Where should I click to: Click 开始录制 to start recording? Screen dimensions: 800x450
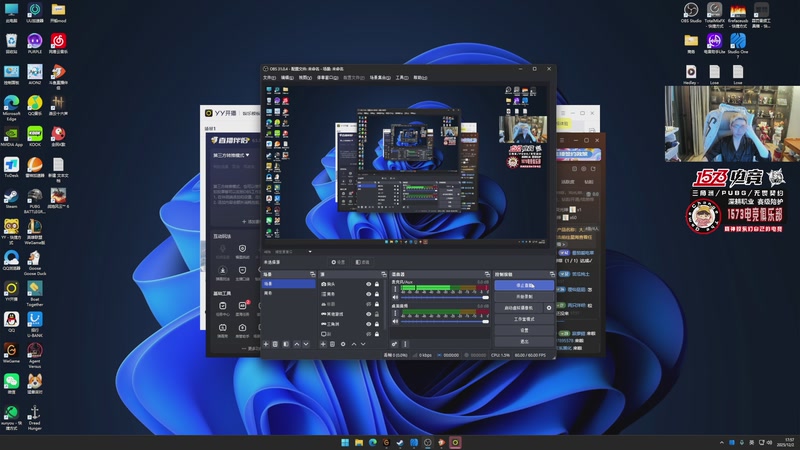pos(524,297)
